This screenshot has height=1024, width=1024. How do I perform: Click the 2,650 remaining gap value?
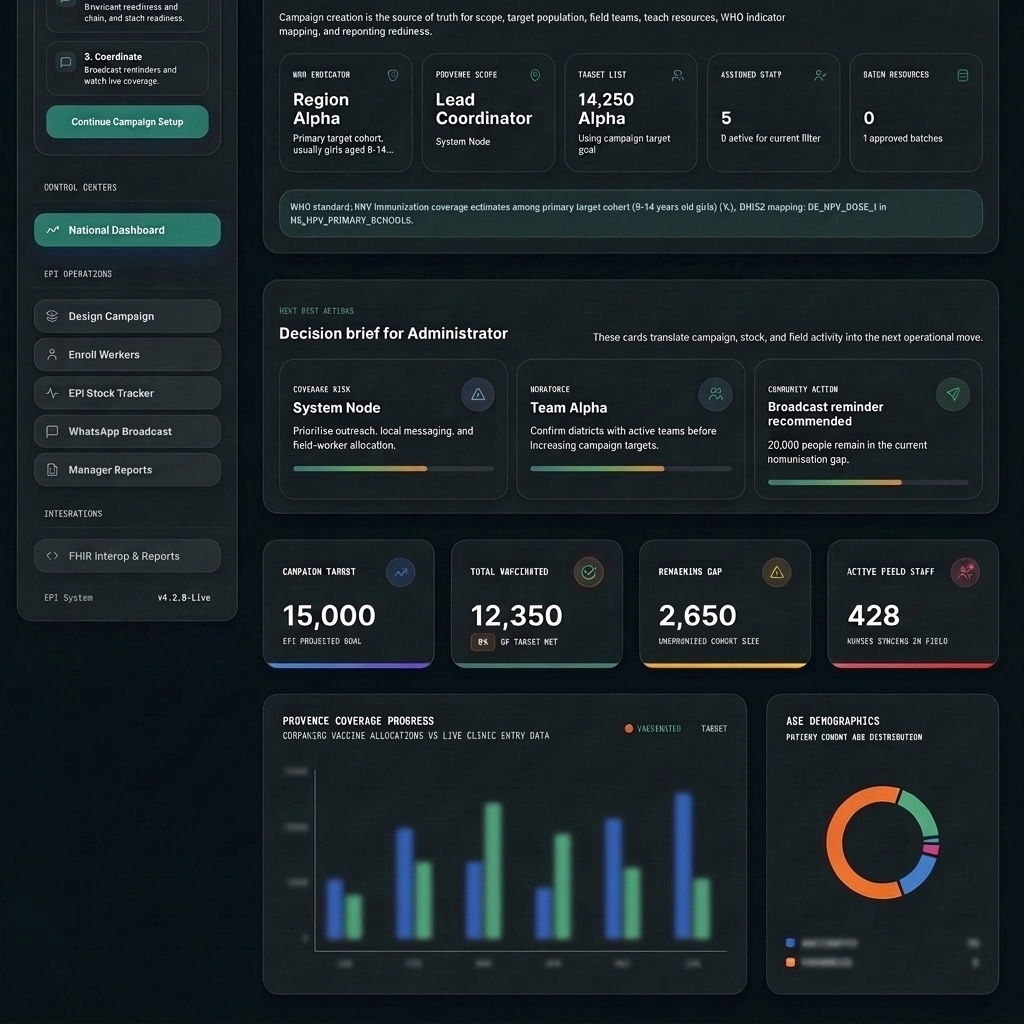[x=697, y=615]
